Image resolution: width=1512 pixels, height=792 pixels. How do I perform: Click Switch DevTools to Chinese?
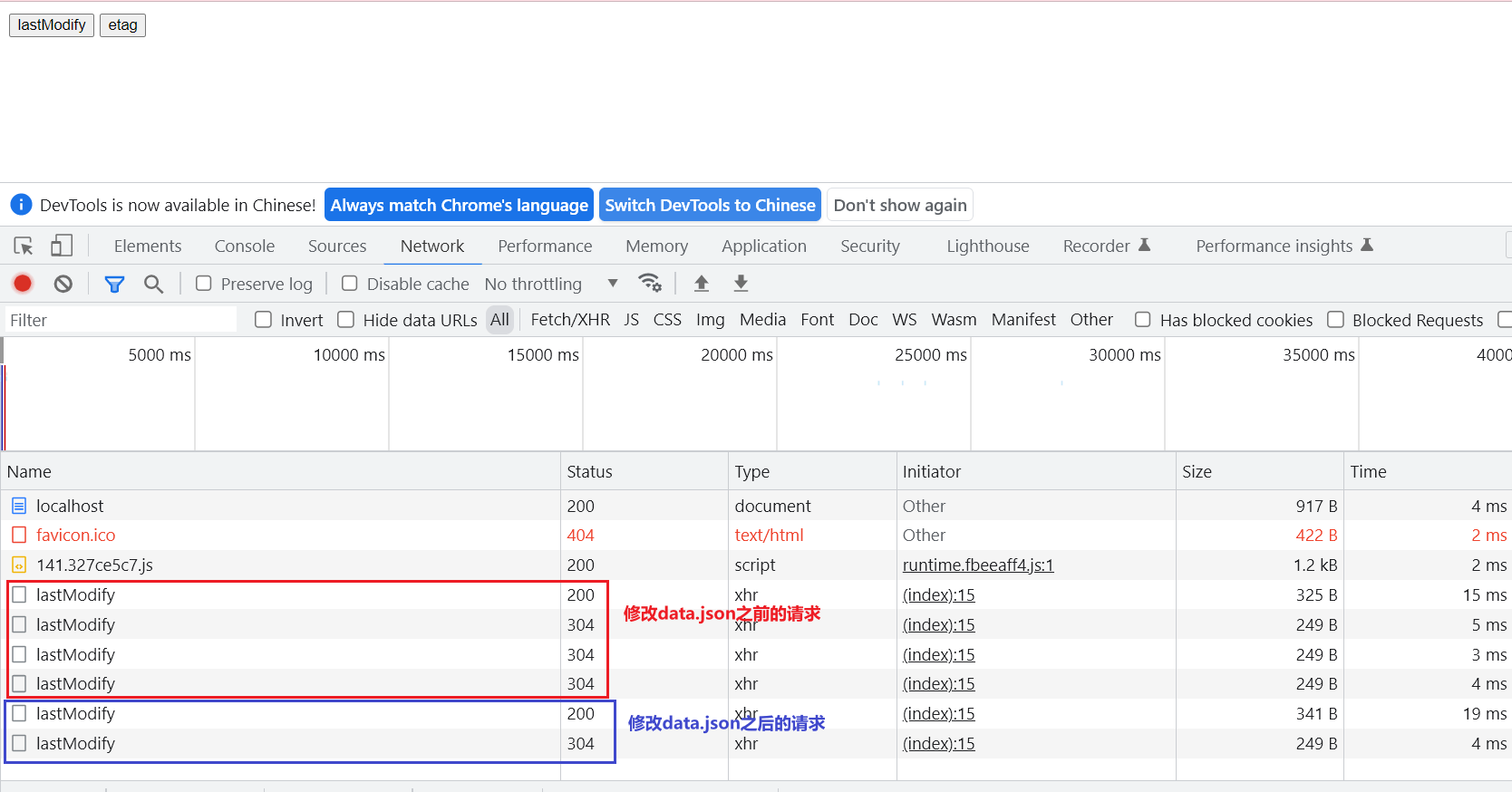click(x=710, y=205)
